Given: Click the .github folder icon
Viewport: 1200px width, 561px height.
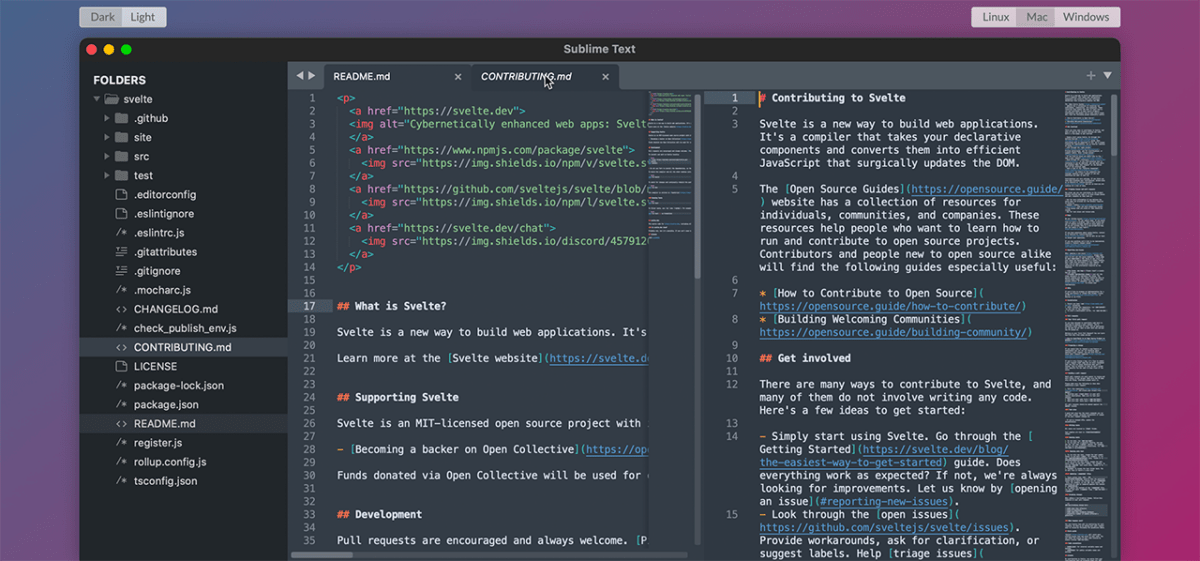Looking at the screenshot, I should (121, 118).
